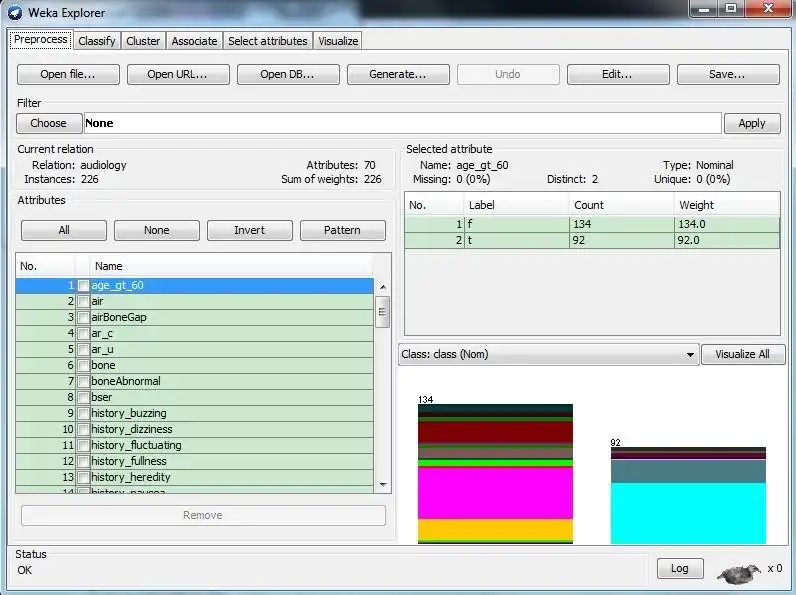This screenshot has width=796, height=595.
Task: Close the Weka Explorer window
Action: (x=768, y=9)
